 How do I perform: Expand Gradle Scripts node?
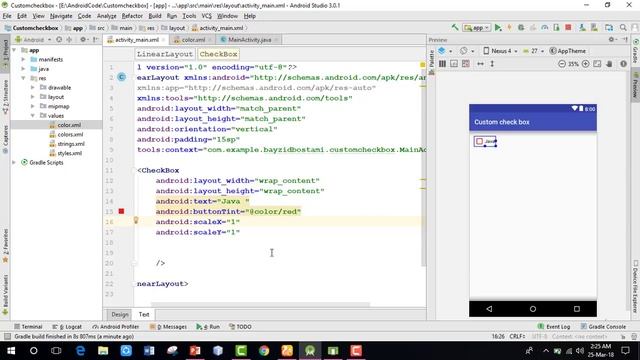(15, 162)
